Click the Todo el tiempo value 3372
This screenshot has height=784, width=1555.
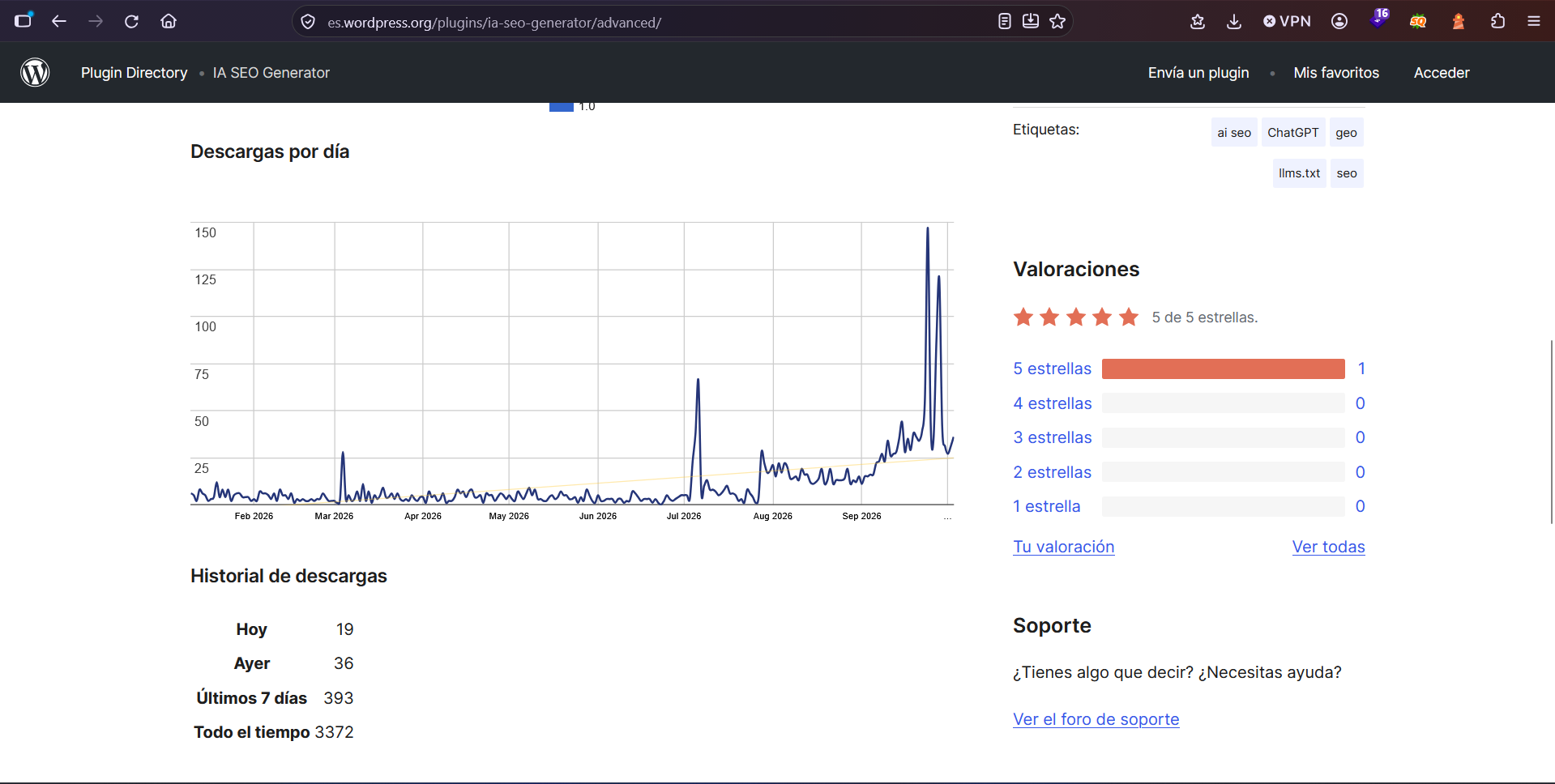(334, 732)
